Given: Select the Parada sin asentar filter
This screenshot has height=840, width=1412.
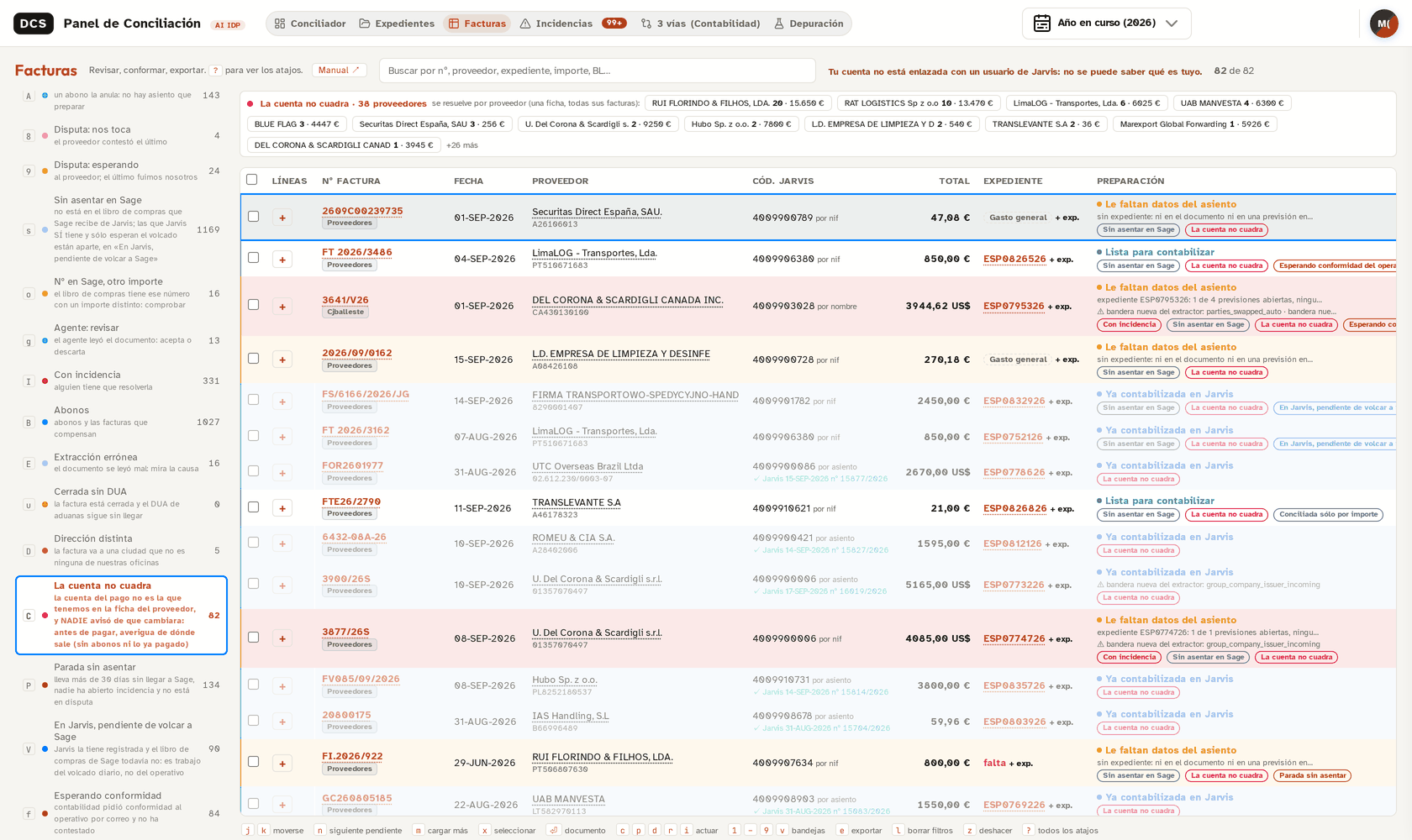Looking at the screenshot, I should click(x=121, y=685).
